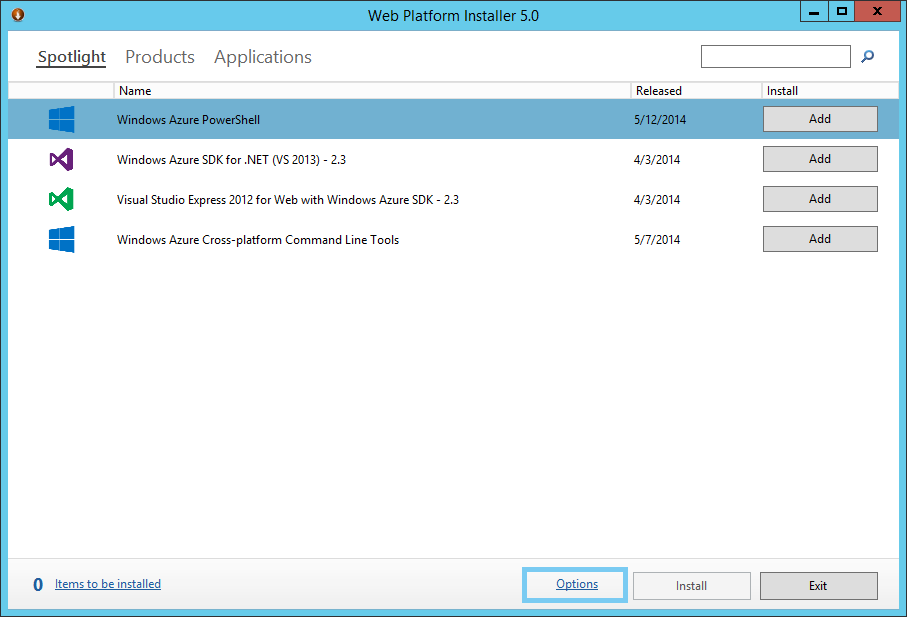Click the 0 items count number
907x617 pixels.
[x=38, y=585]
